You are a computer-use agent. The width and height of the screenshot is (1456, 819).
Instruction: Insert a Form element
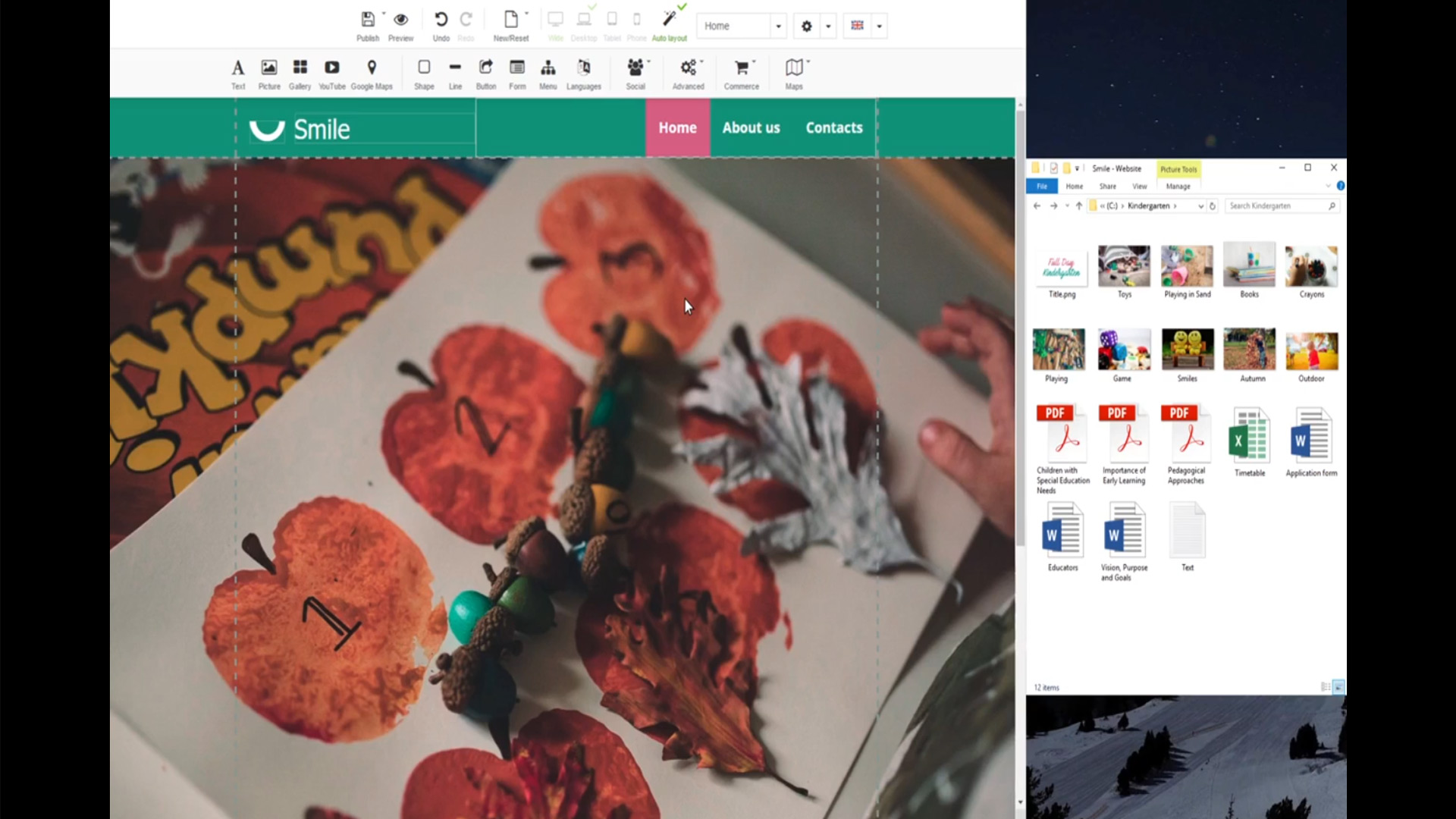pos(517,74)
